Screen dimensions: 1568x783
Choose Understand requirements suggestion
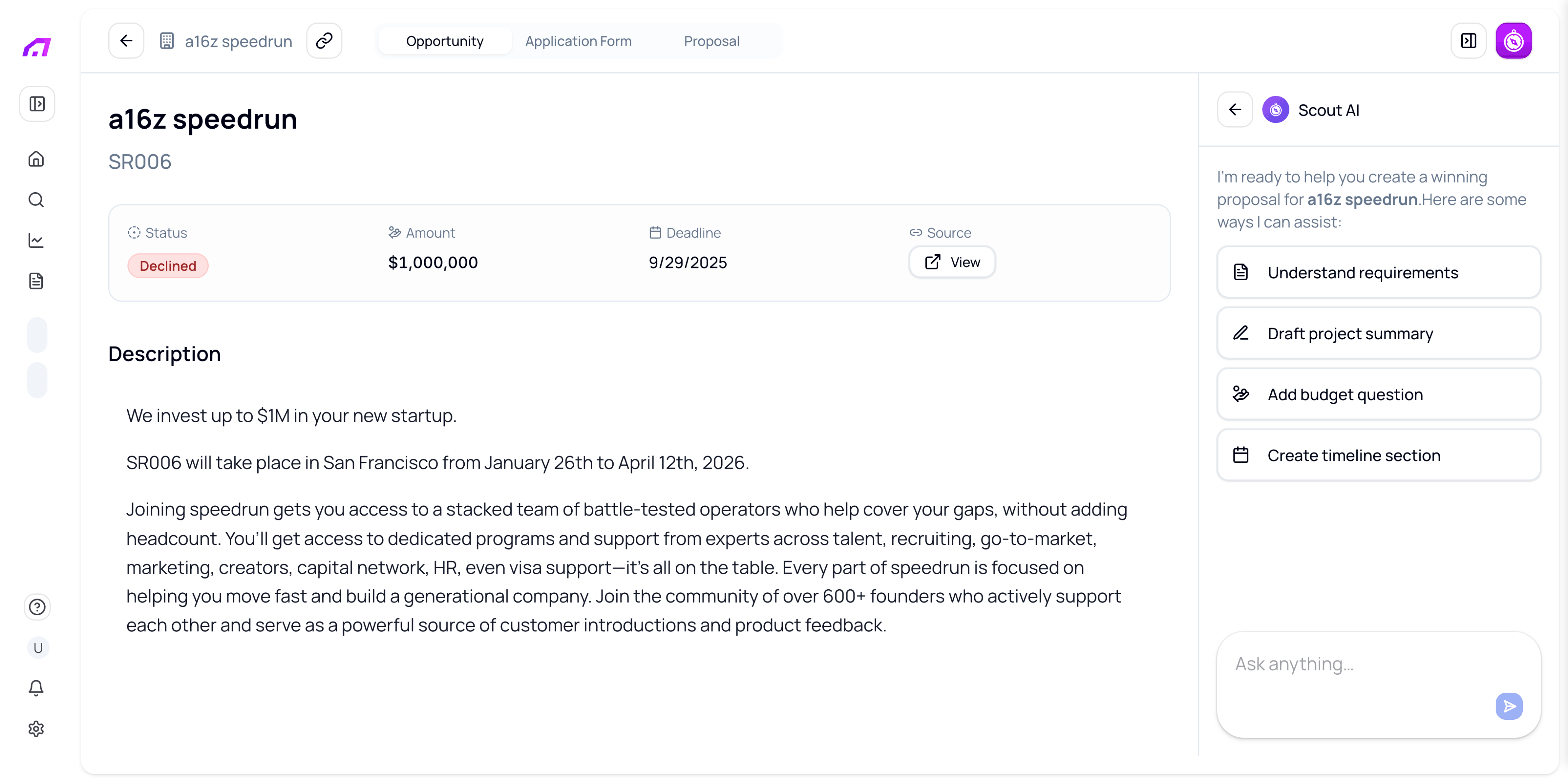point(1378,272)
